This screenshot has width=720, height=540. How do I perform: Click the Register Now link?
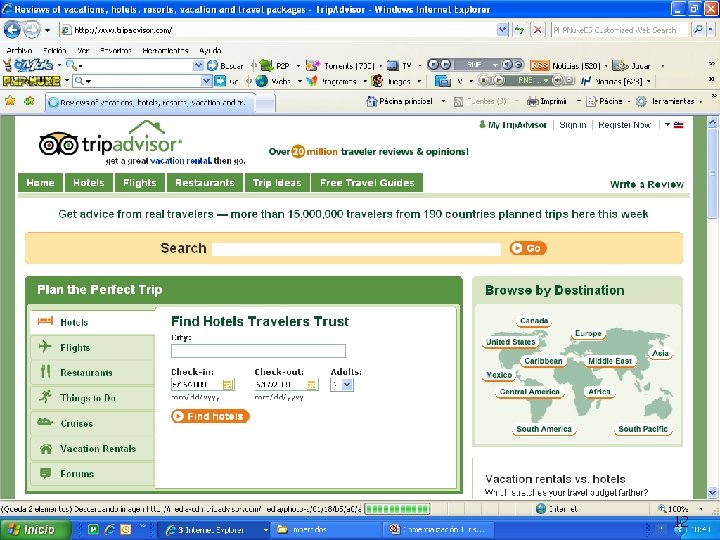(x=624, y=125)
